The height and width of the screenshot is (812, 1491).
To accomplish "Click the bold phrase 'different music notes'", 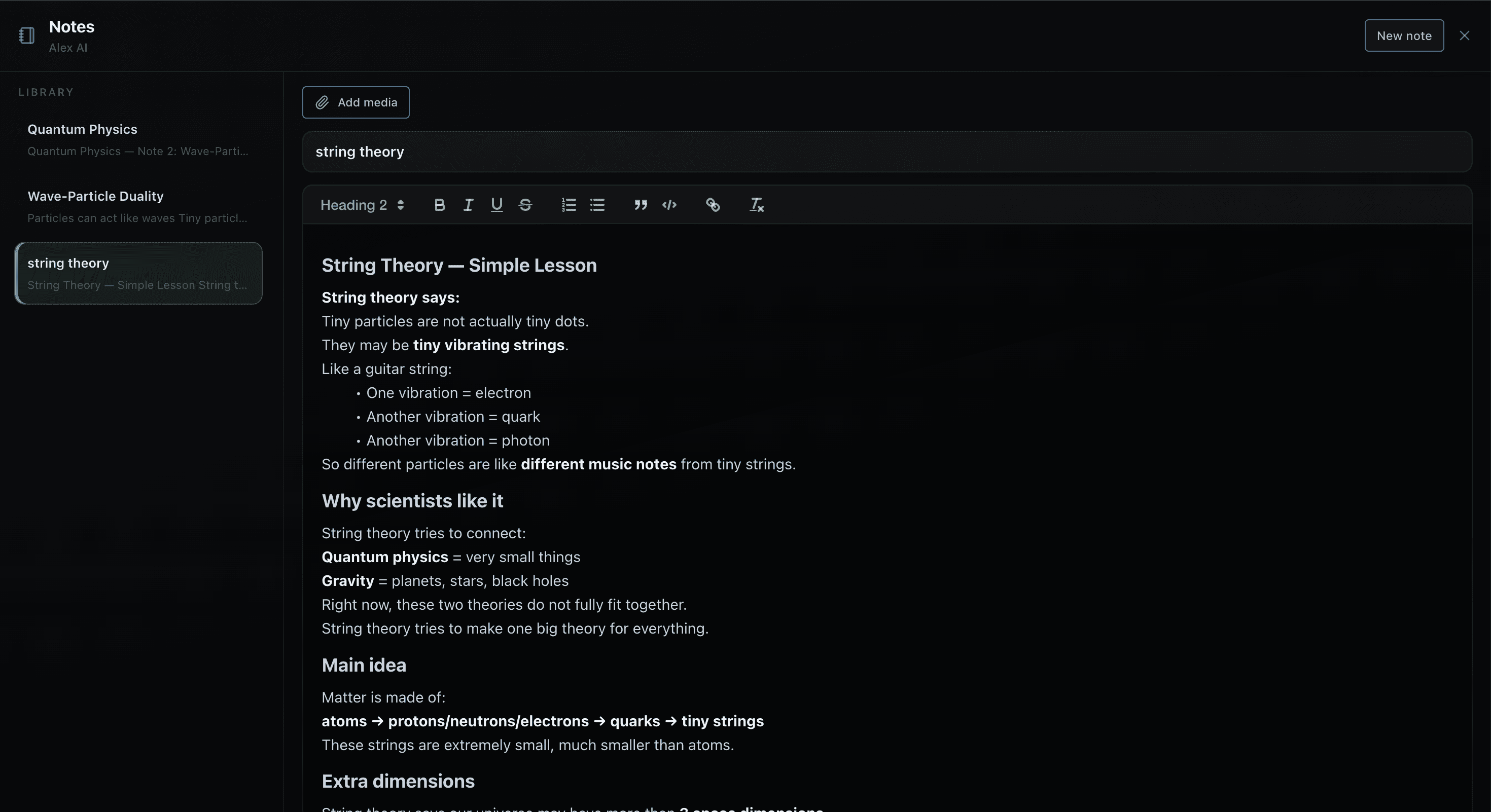I will pos(598,464).
